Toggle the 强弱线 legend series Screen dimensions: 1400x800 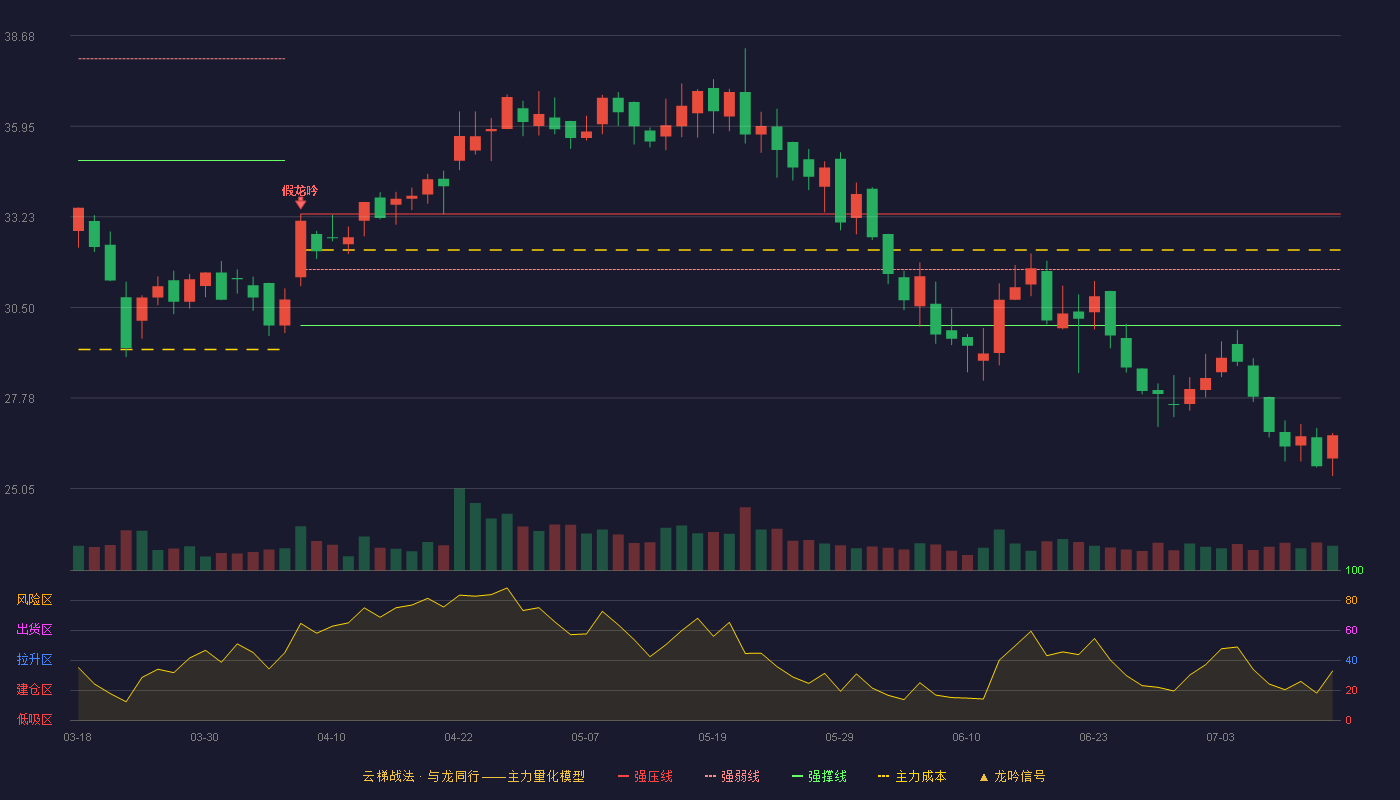[732, 776]
